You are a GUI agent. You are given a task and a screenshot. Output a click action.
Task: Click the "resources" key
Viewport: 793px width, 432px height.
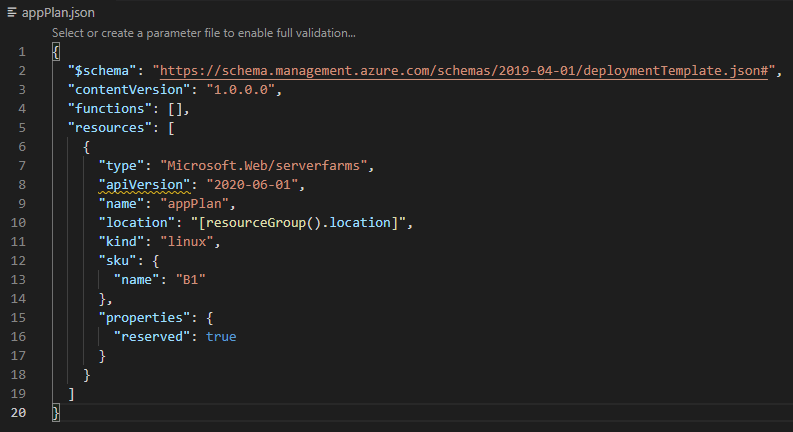coord(108,128)
